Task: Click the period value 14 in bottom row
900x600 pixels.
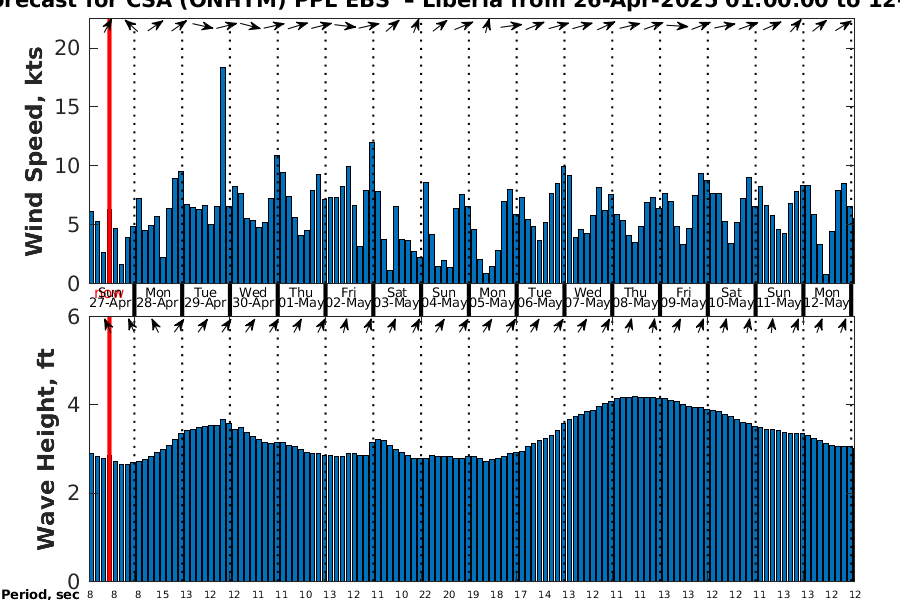Action: (544, 594)
